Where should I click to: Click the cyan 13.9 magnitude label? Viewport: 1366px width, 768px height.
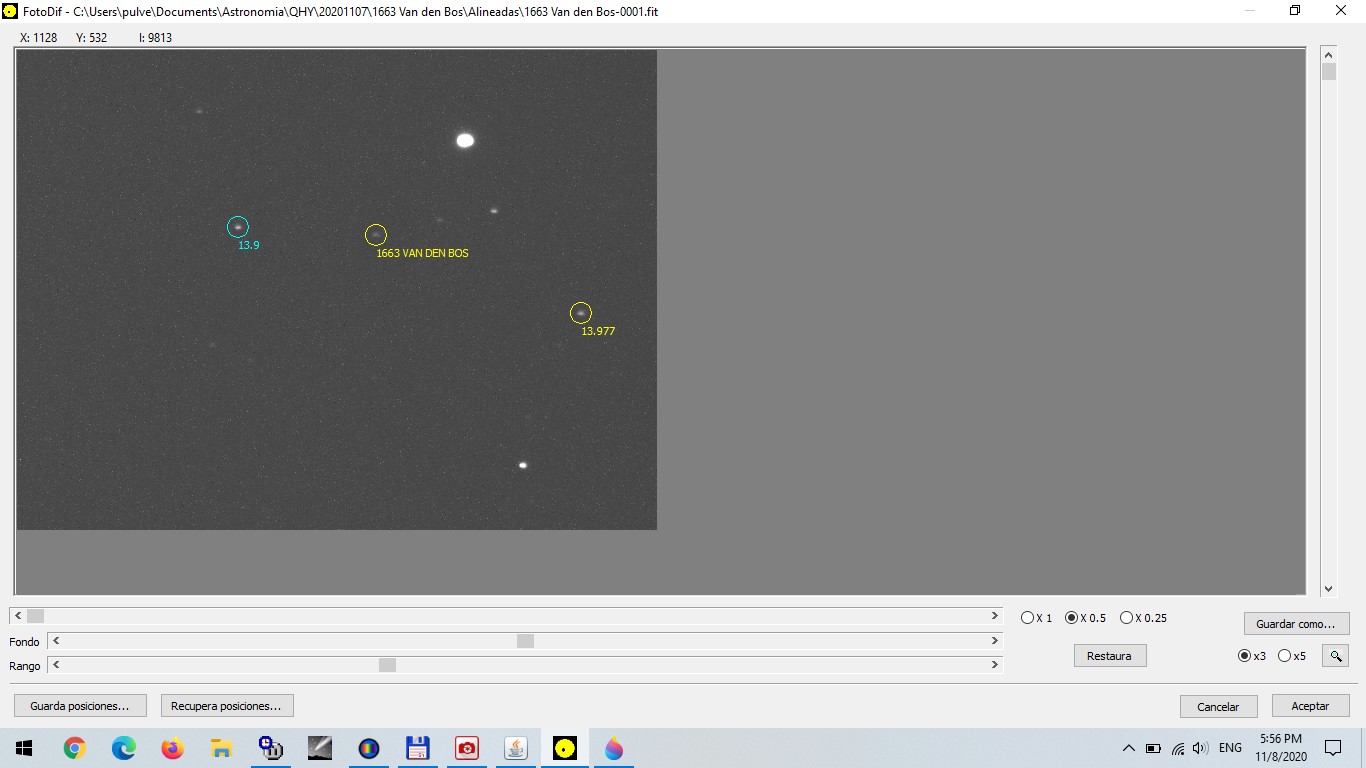tap(249, 245)
